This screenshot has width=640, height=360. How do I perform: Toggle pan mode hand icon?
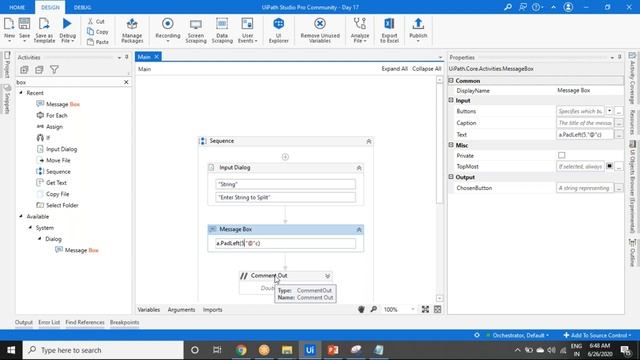(x=361, y=309)
